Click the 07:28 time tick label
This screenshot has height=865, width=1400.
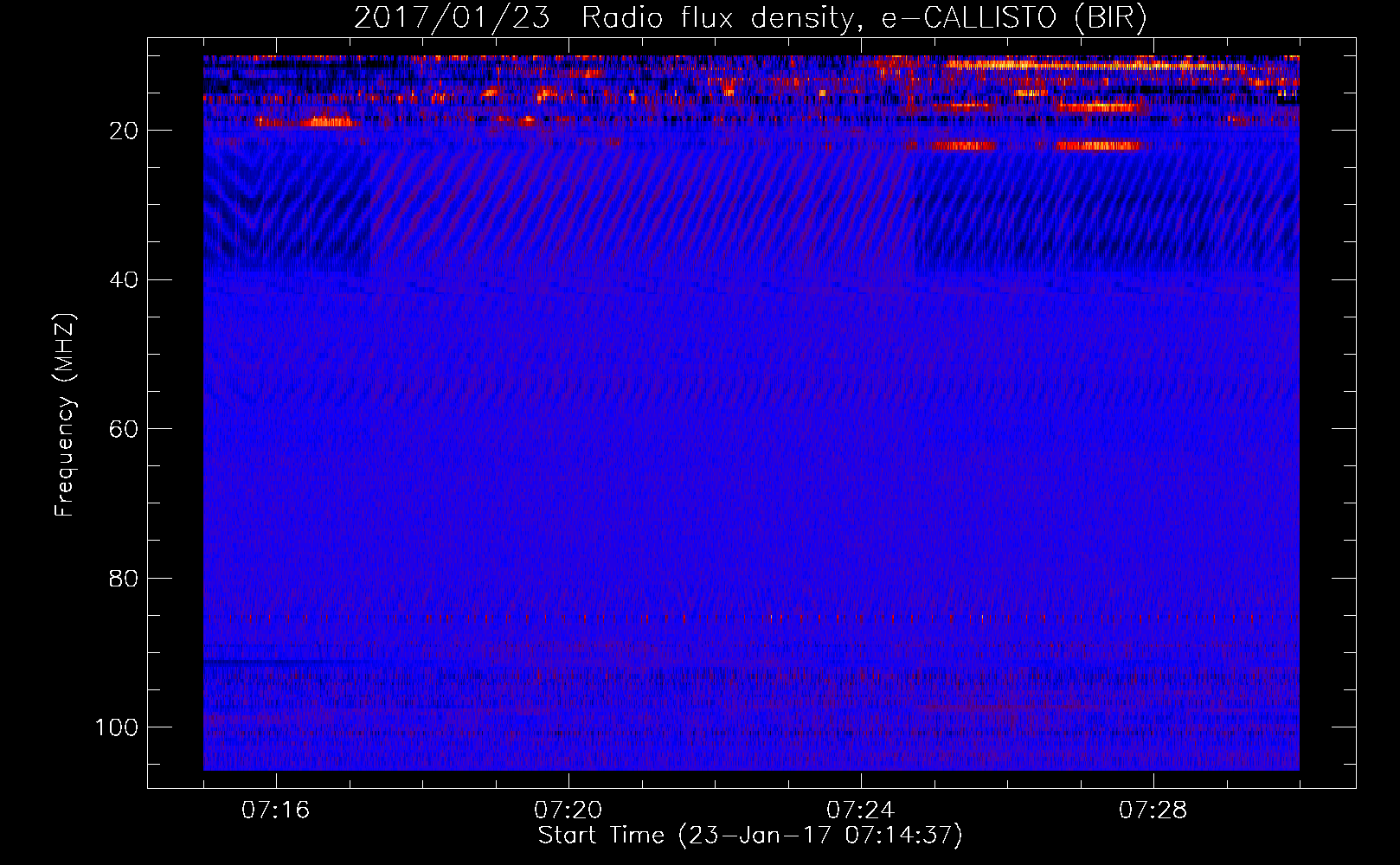coord(1153,811)
